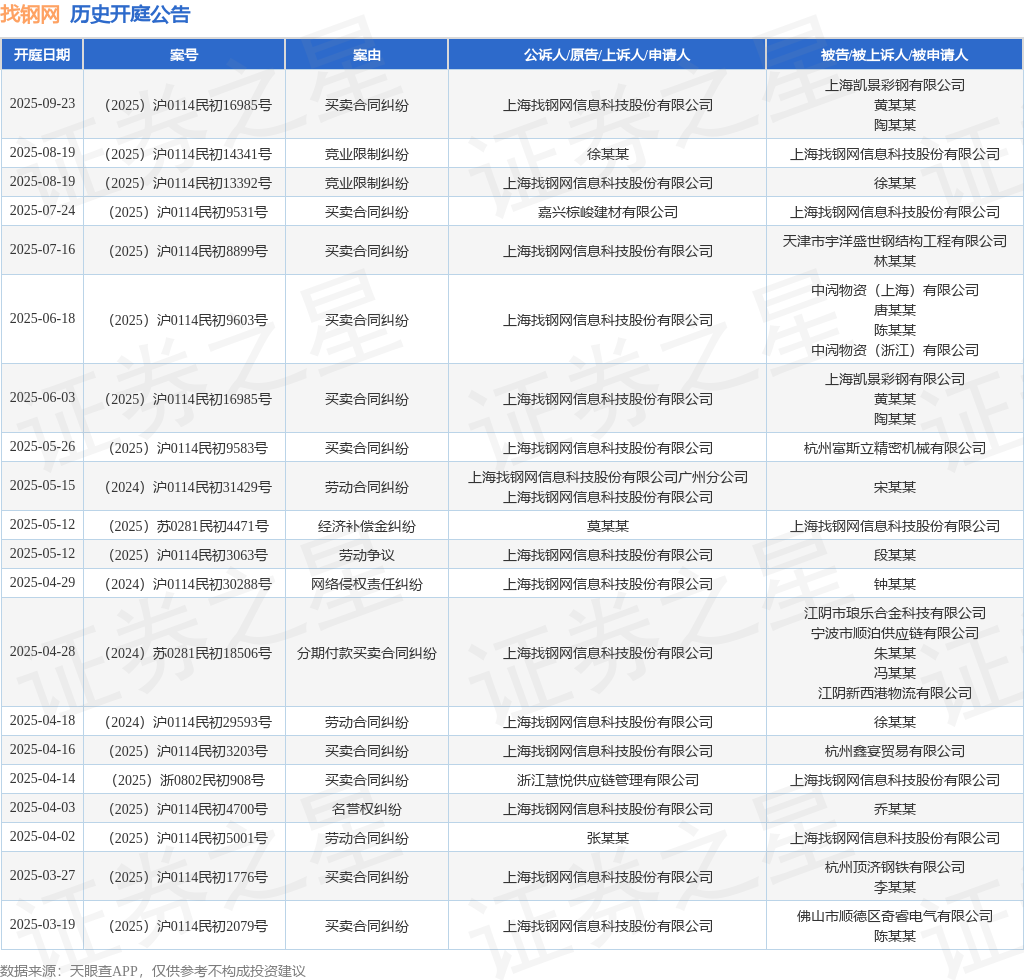
Task: Select date cell 2025-04-18
Action: click(42, 721)
